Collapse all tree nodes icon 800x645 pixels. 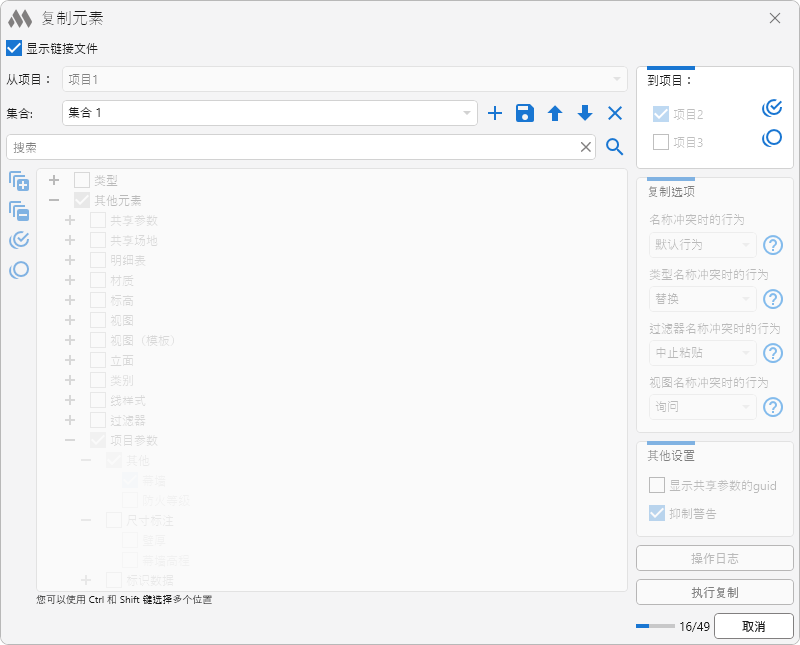(x=19, y=211)
